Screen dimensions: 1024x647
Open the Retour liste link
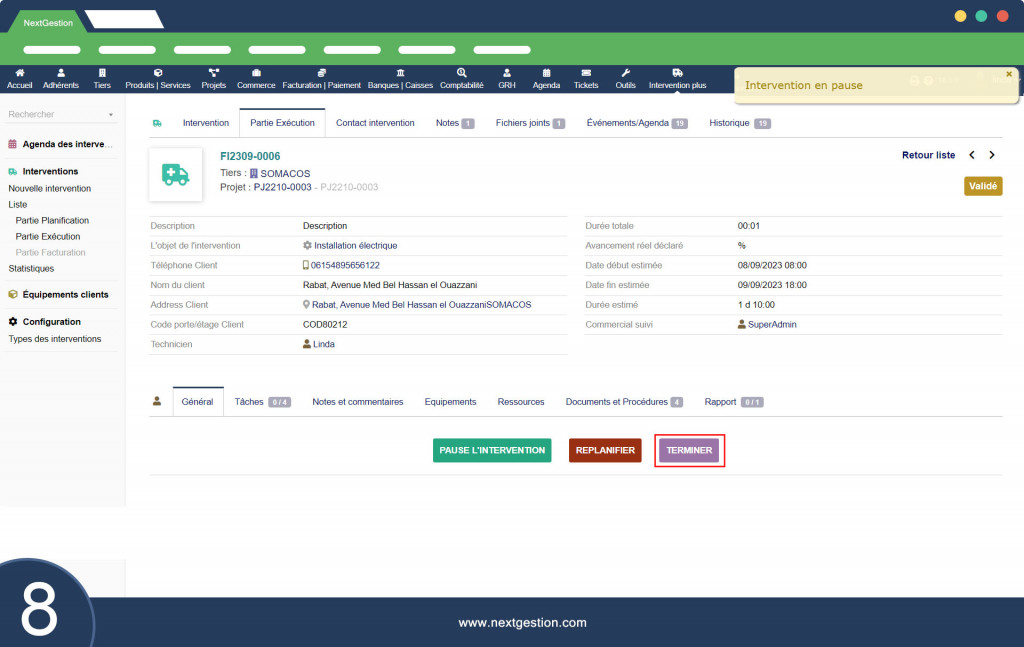(x=928, y=155)
